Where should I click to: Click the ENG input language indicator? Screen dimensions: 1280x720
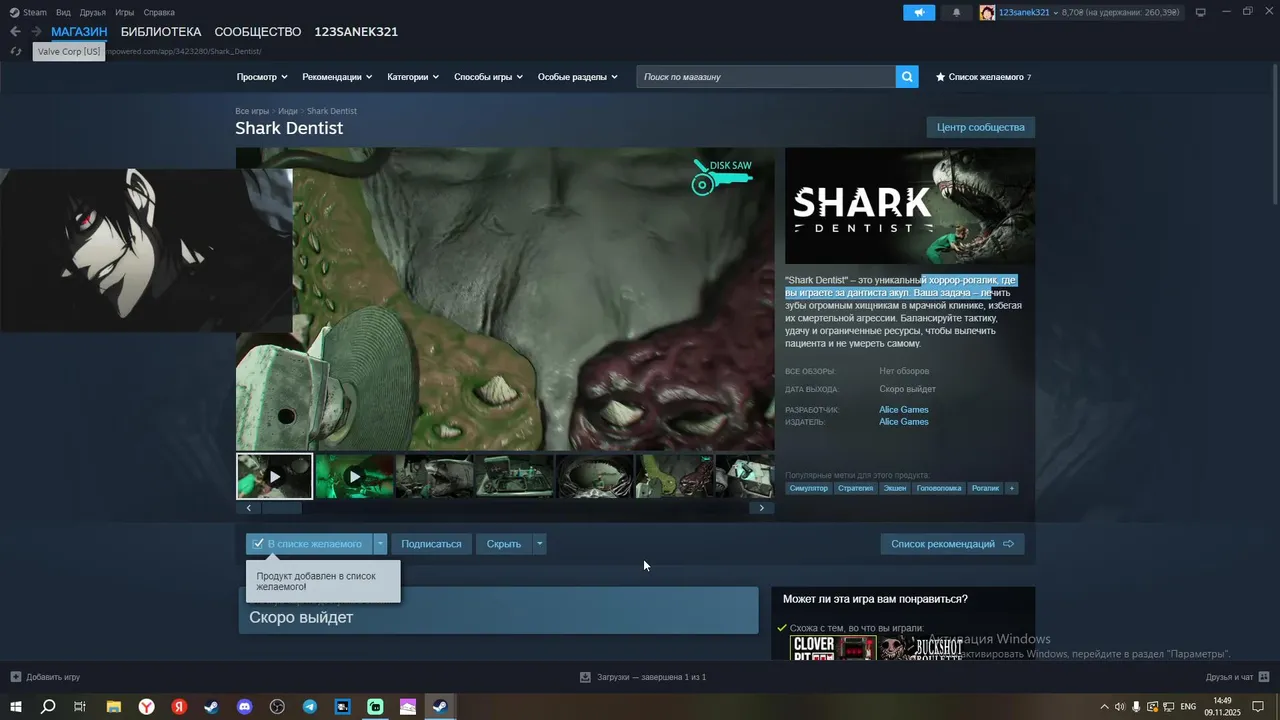1188,707
